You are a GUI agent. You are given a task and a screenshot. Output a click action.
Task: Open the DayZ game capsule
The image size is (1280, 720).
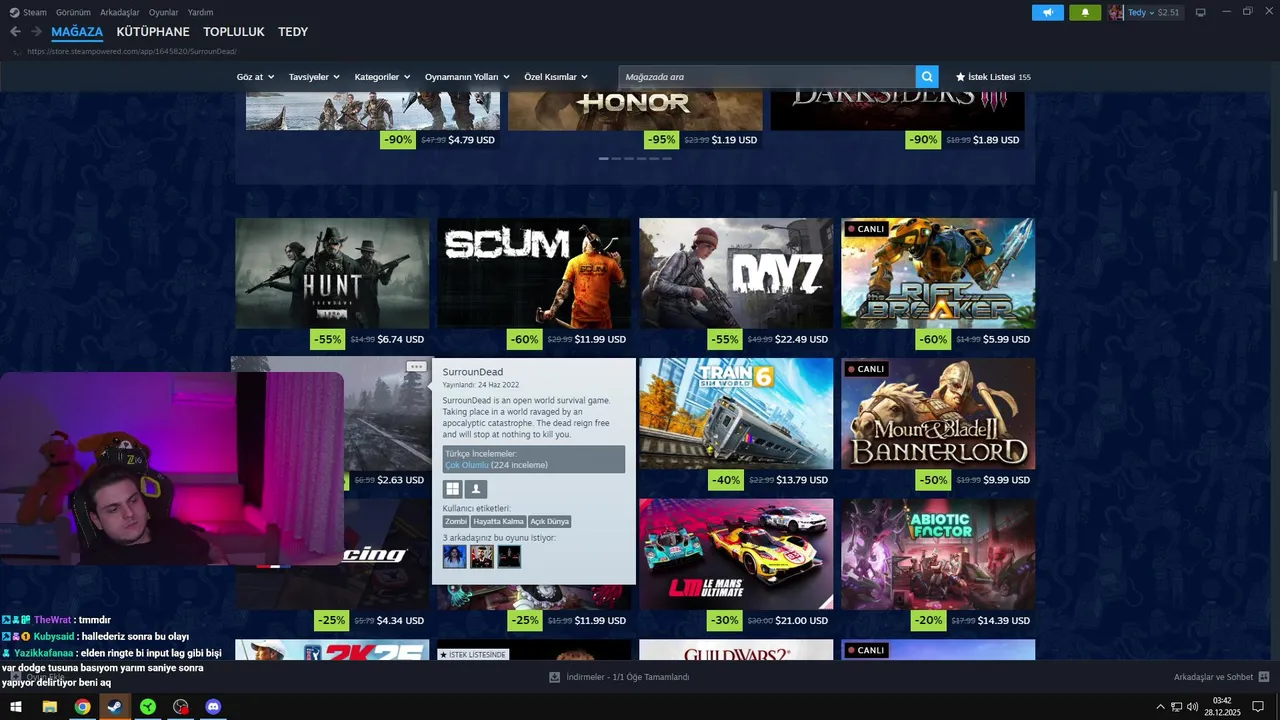click(736, 273)
